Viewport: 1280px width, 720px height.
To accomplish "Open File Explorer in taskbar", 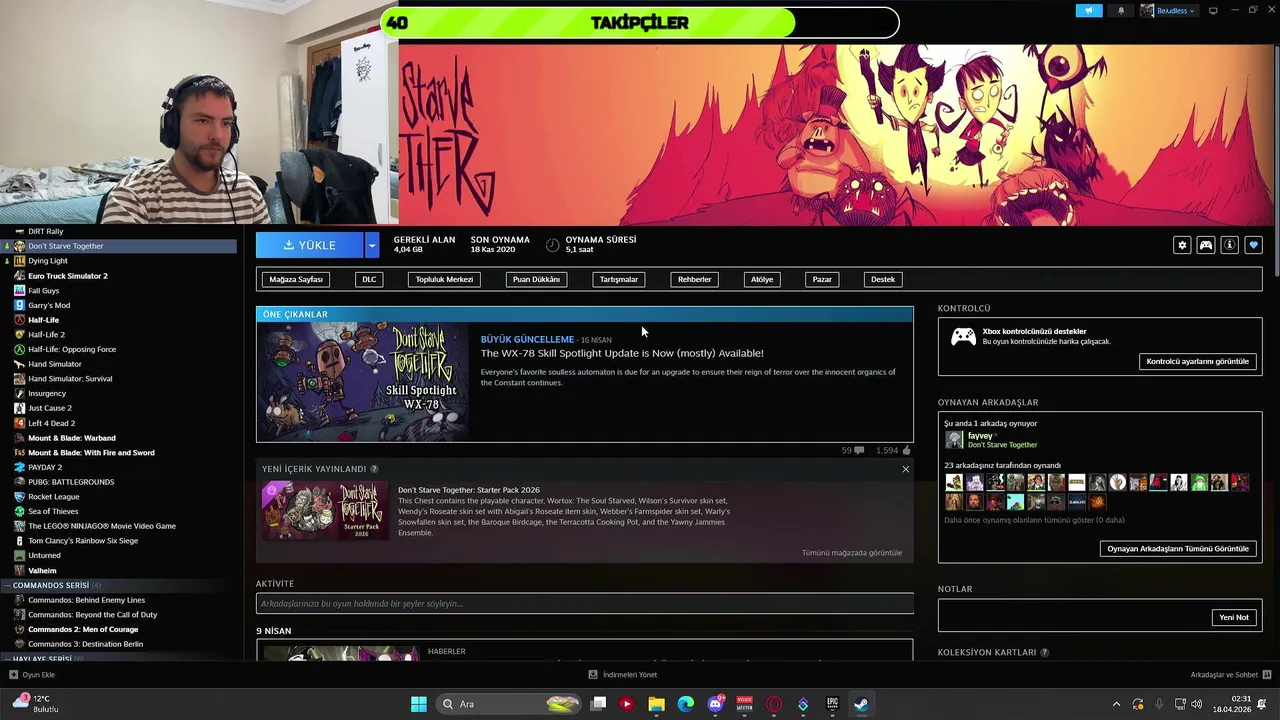I will [x=656, y=704].
